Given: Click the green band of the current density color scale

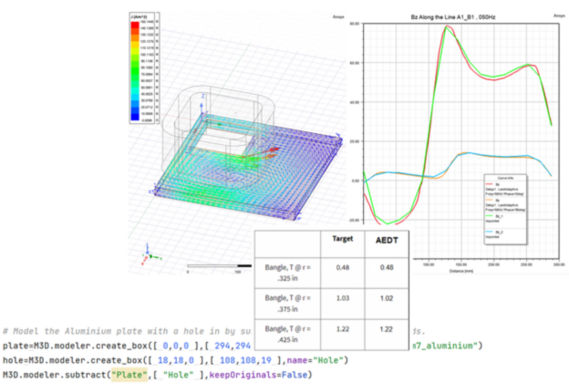Looking at the screenshot, I should 135,71.
